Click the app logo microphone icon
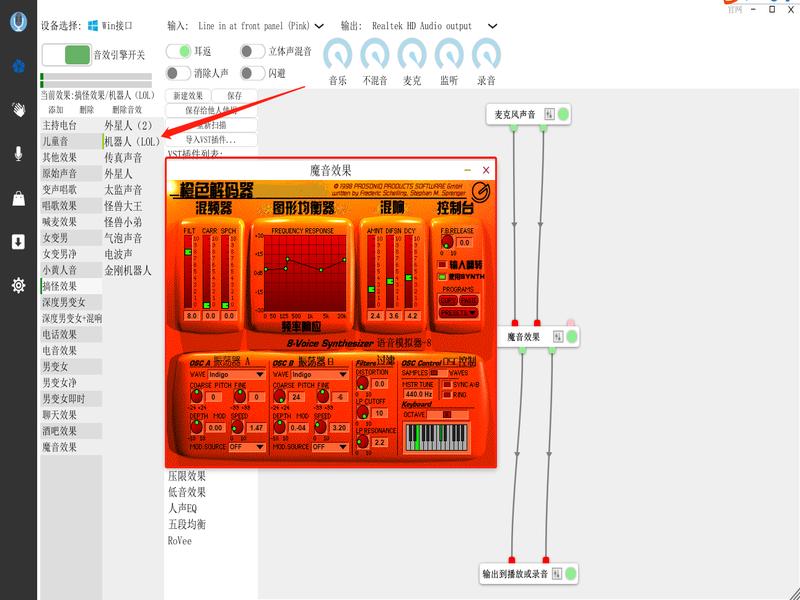This screenshot has height=600, width=800. click(x=18, y=22)
